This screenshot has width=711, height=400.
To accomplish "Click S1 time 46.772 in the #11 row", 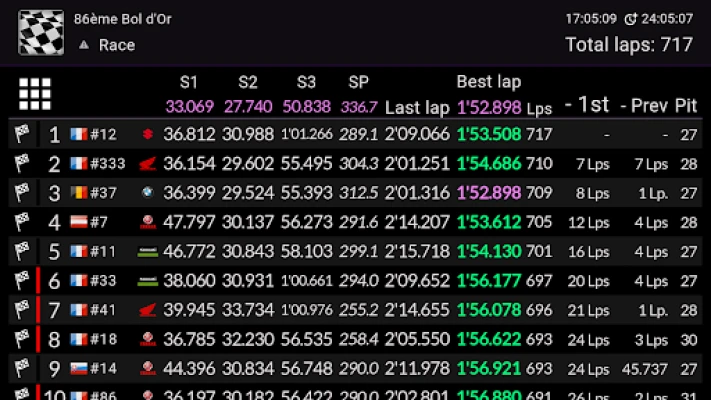I will (189, 251).
